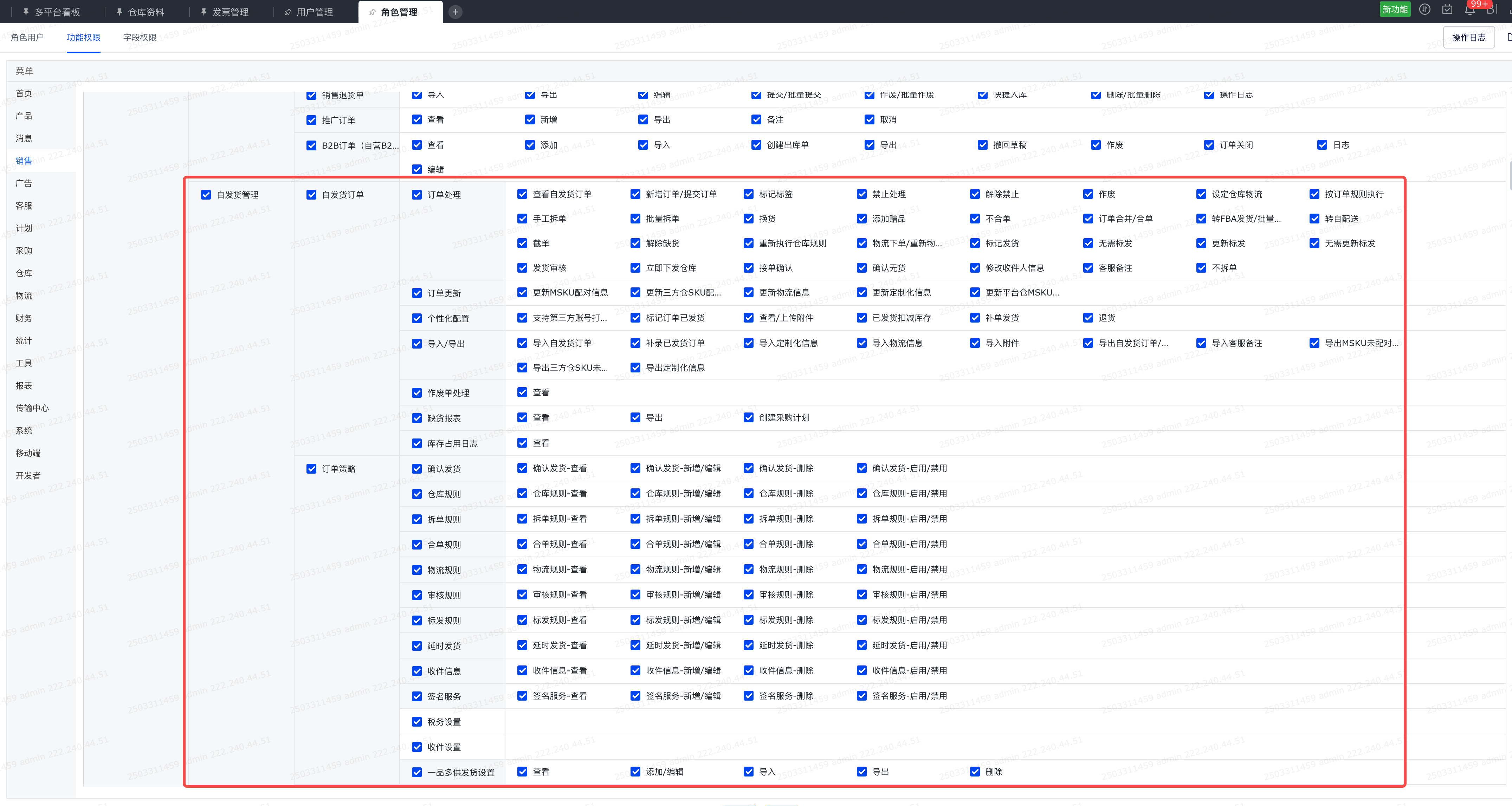1512x806 pixels.
Task: Toggle 创建采购计划 checkbox
Action: [x=748, y=418]
